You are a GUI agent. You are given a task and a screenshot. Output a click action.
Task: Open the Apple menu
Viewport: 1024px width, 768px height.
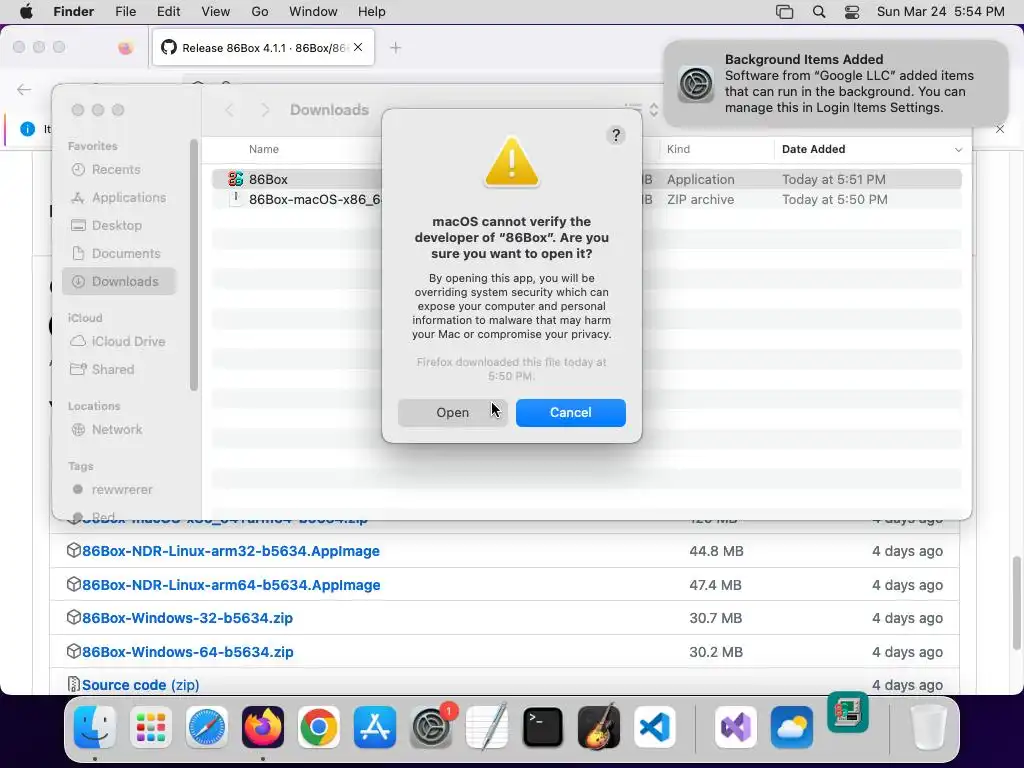(27, 12)
